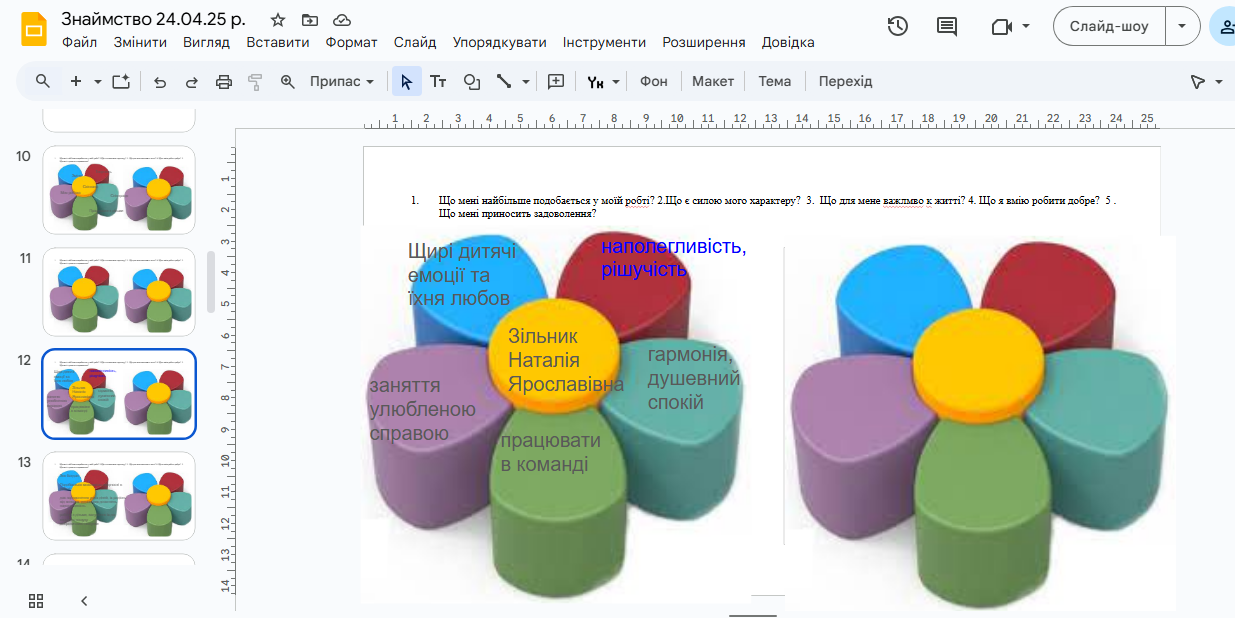Screen dimensions: 1235x618
Task: Star the document Знайомство 24.04.25 р.
Action: pyautogui.click(x=278, y=20)
